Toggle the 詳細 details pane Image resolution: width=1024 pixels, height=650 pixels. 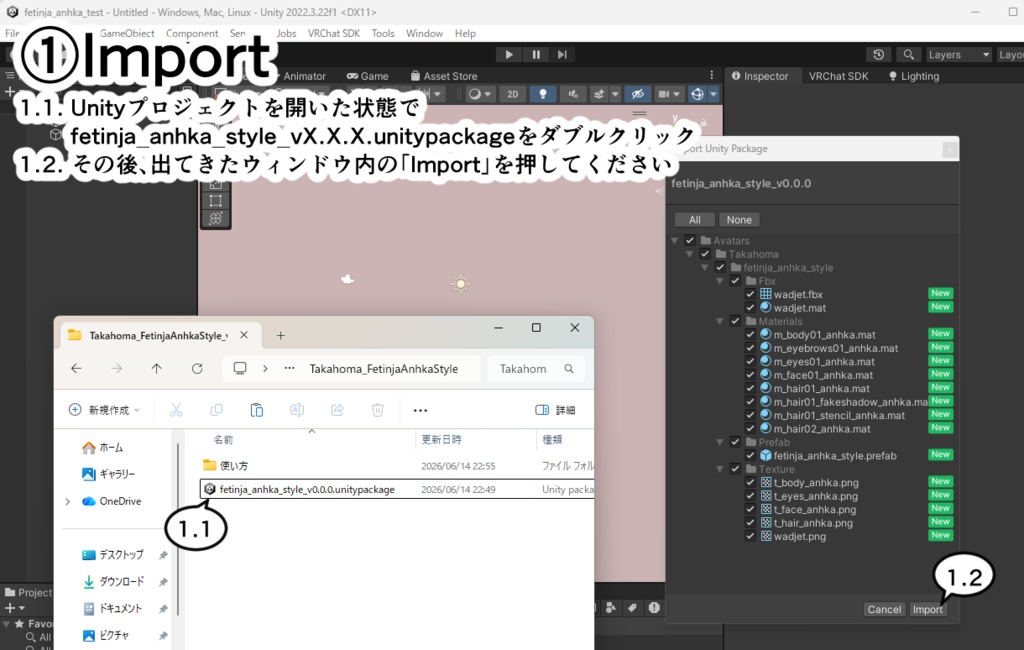point(555,410)
